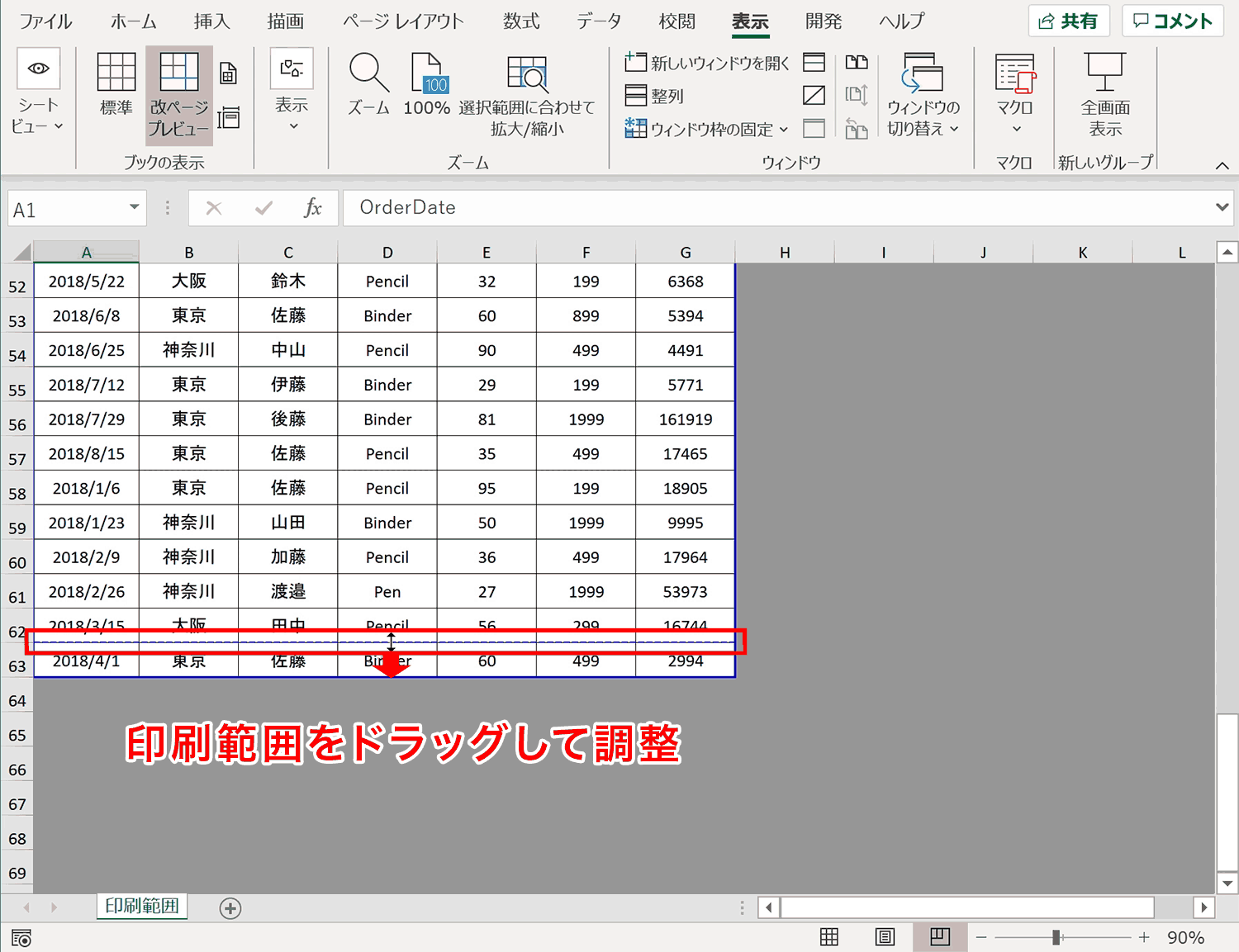The image size is (1239, 952).
Task: Click 新しいウィンドウを開く
Action: point(706,63)
